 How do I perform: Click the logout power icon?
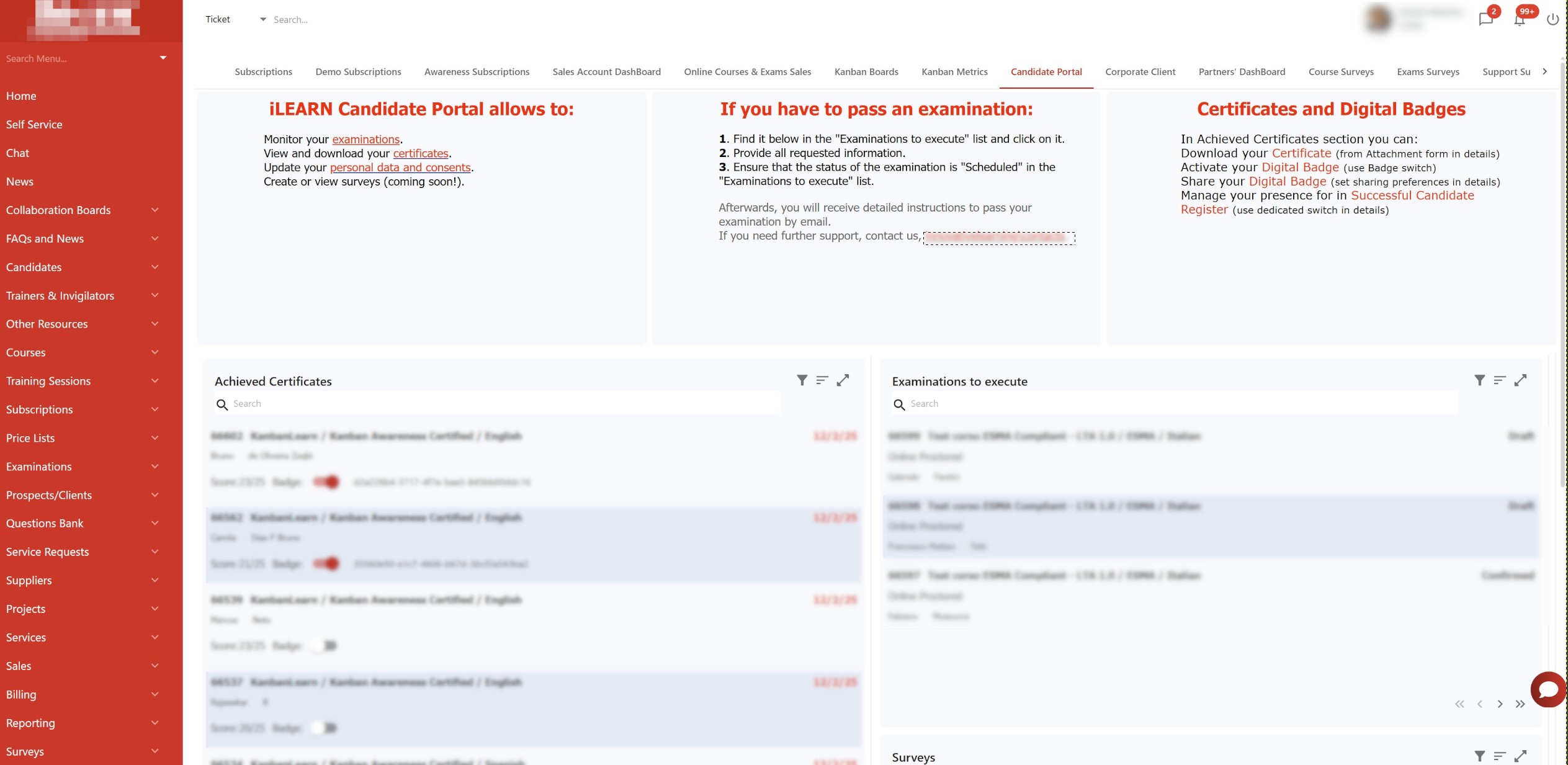pos(1552,19)
